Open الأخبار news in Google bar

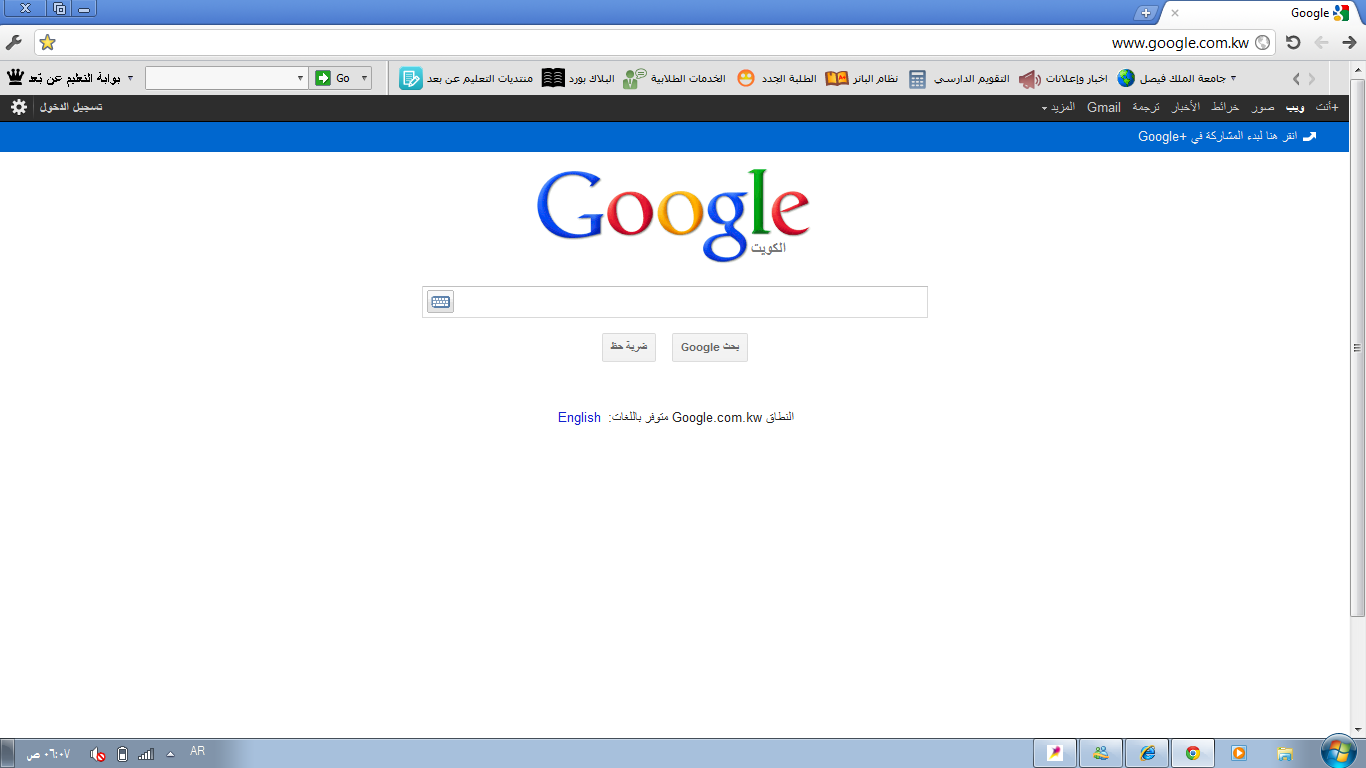click(1185, 107)
